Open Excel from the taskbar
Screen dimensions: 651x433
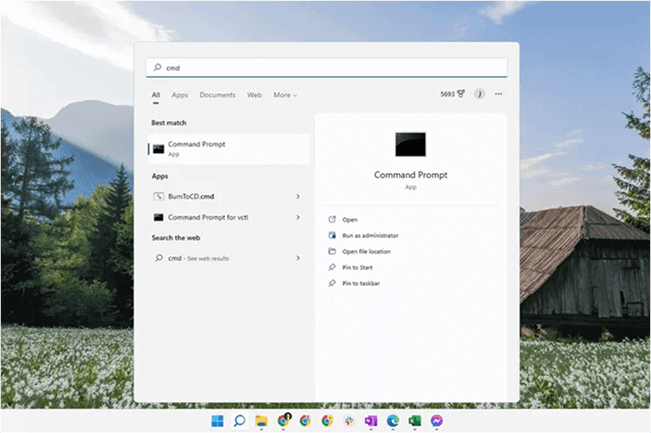pos(415,421)
